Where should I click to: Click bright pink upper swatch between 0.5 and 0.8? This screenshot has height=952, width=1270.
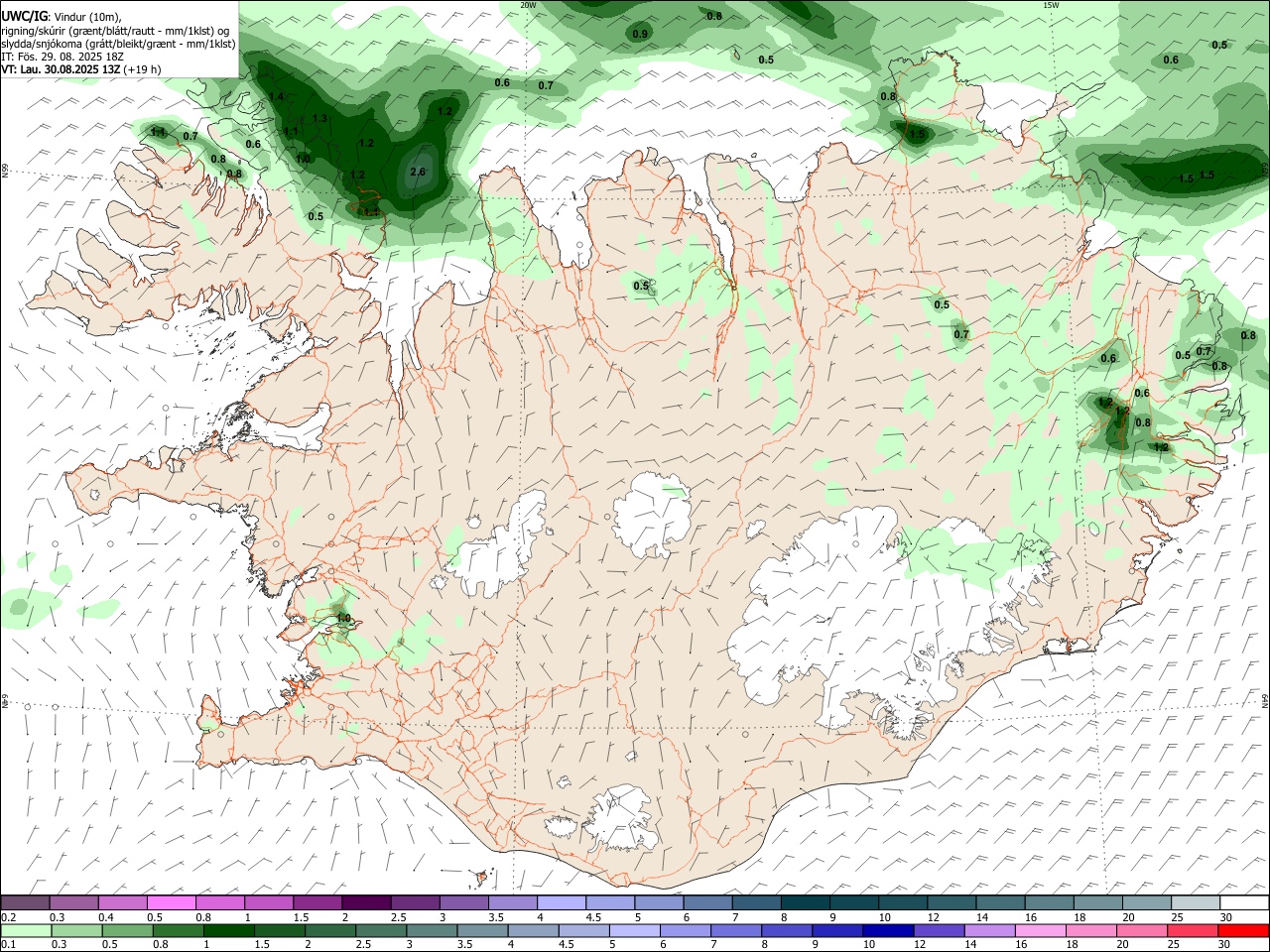point(171,902)
